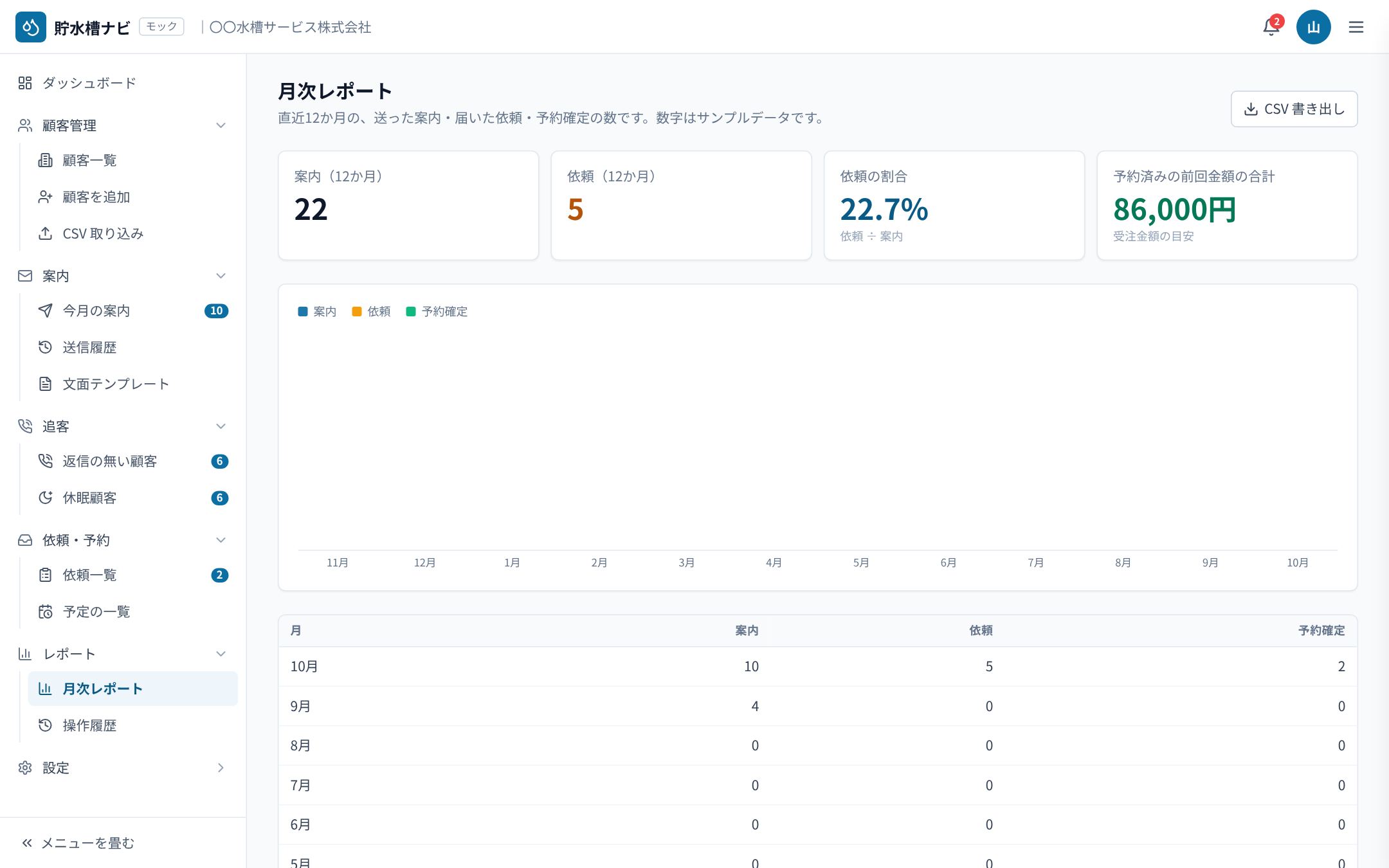The width and height of the screenshot is (1389, 868).
Task: Open the hamburger menu icon
Action: coord(1356,27)
